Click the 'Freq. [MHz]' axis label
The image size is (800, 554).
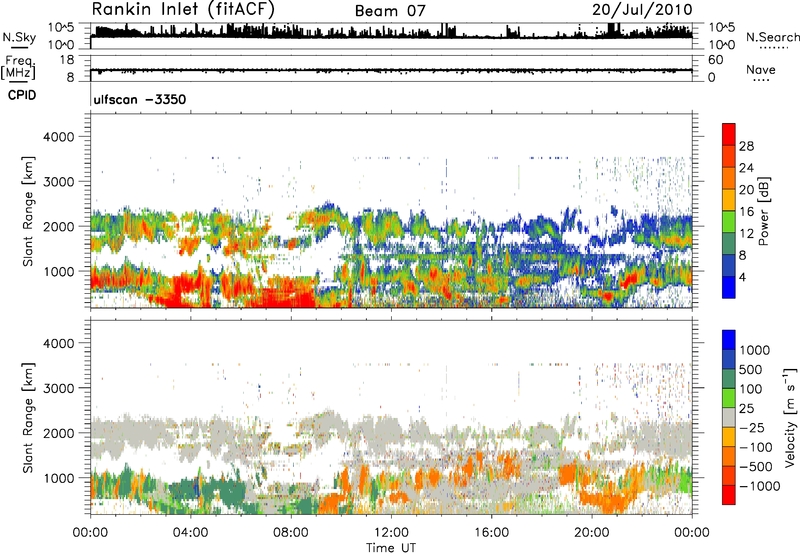18,67
